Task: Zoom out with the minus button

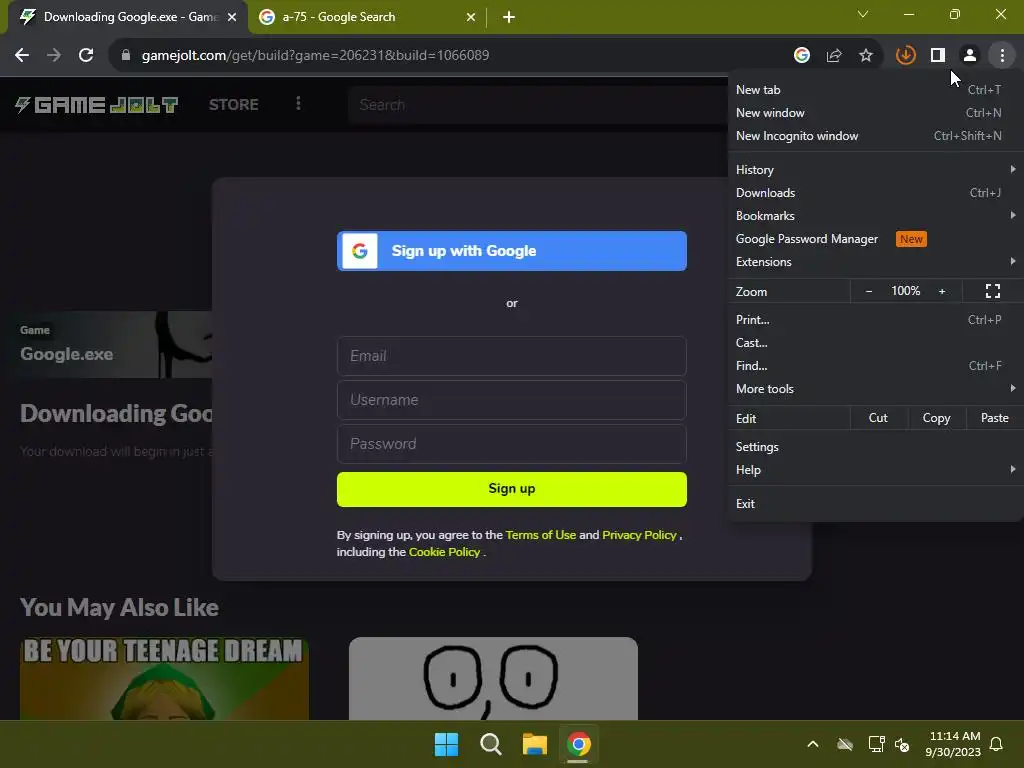Action: click(869, 291)
